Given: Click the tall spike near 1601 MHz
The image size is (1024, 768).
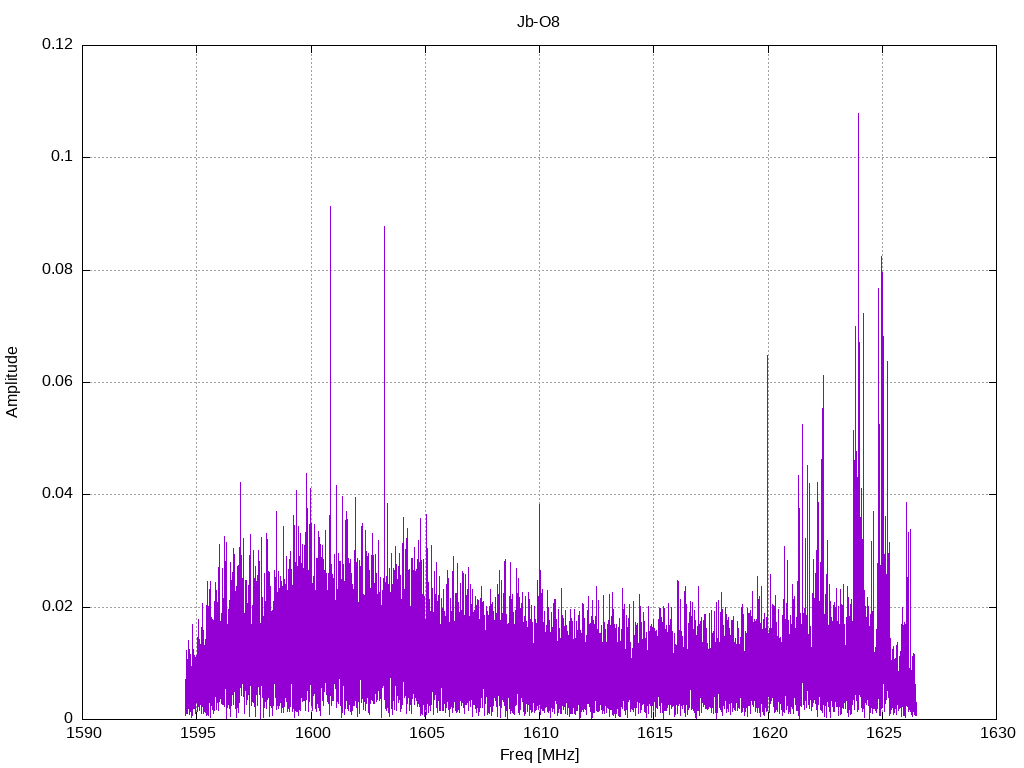Looking at the screenshot, I should [330, 300].
